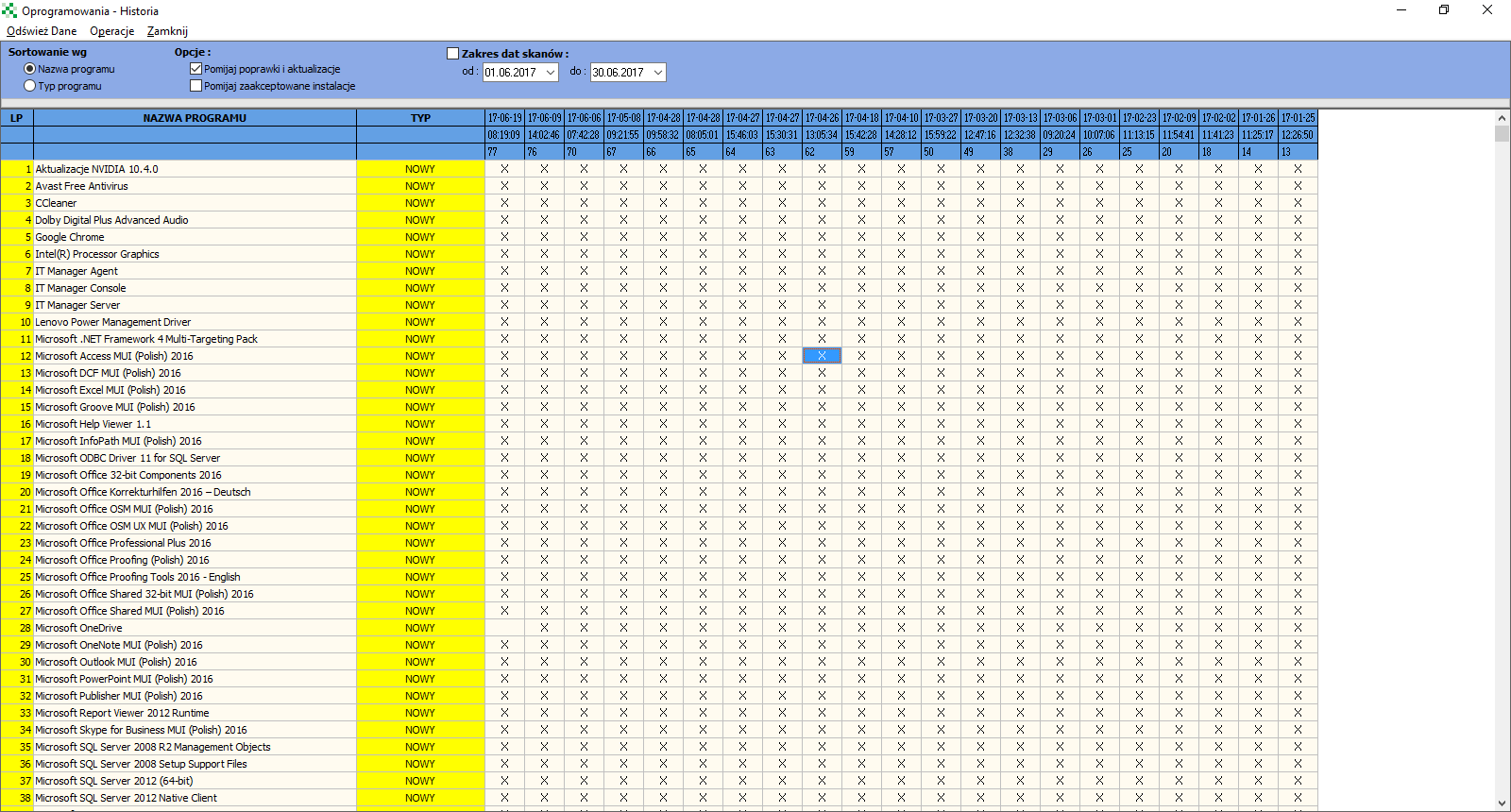Select "Microsoft Report Viewer 2012 Runtime" name
Image resolution: width=1511 pixels, height=812 pixels.
point(122,713)
